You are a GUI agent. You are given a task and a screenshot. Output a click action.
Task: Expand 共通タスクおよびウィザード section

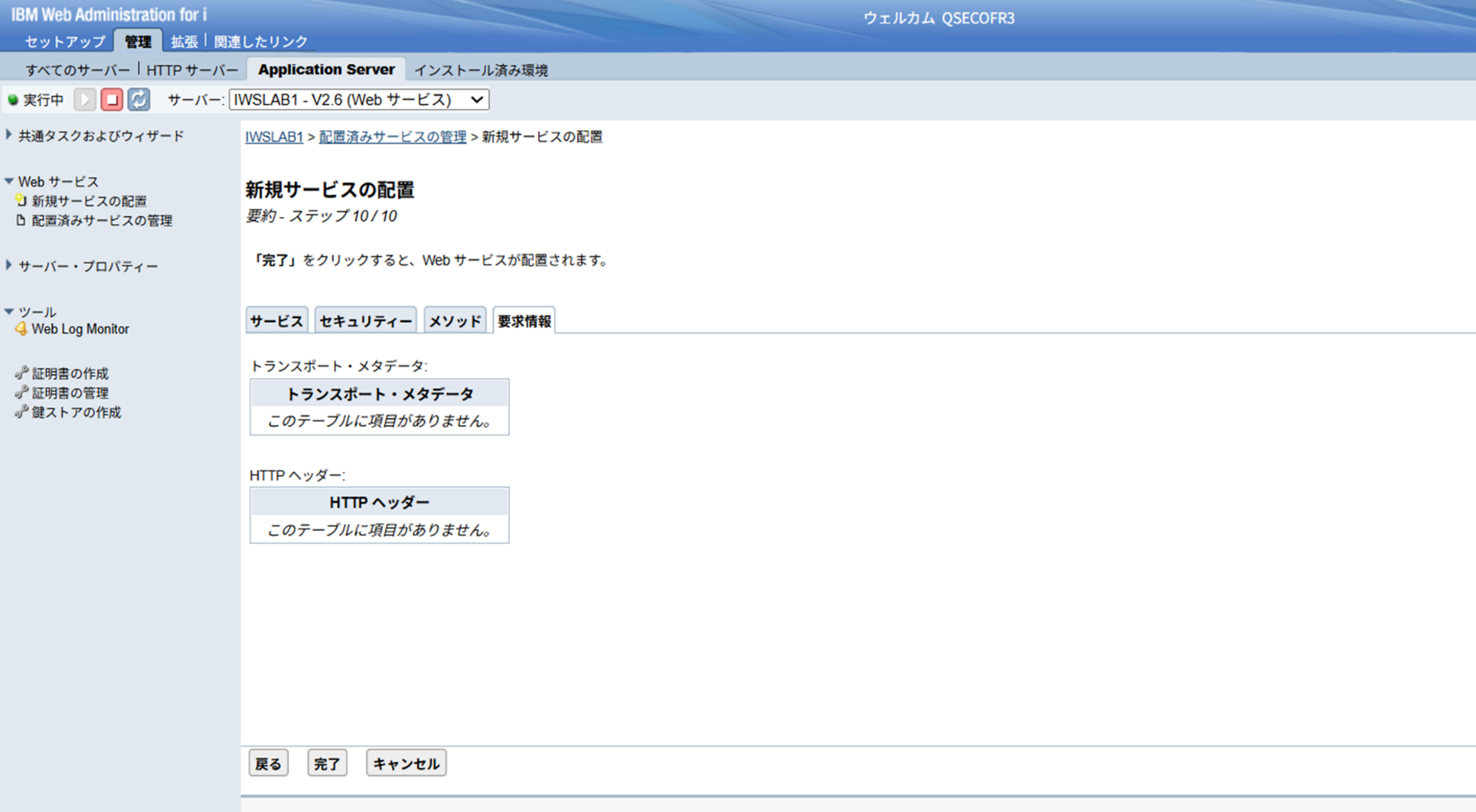(9, 136)
